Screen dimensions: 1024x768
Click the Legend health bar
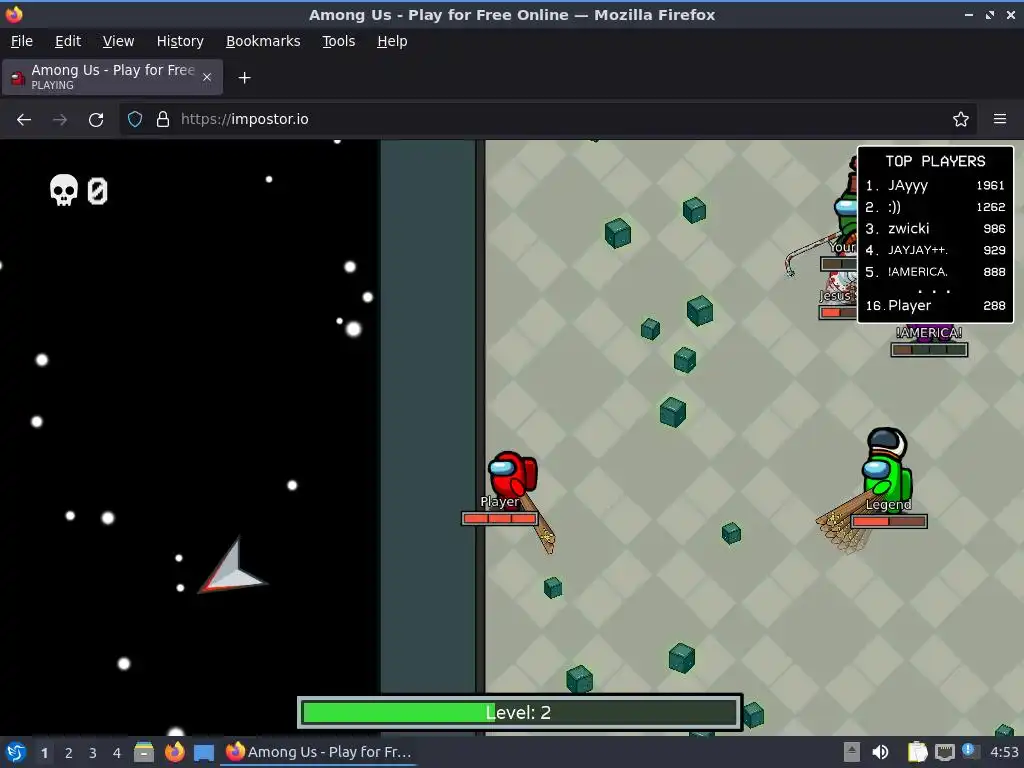tap(889, 521)
